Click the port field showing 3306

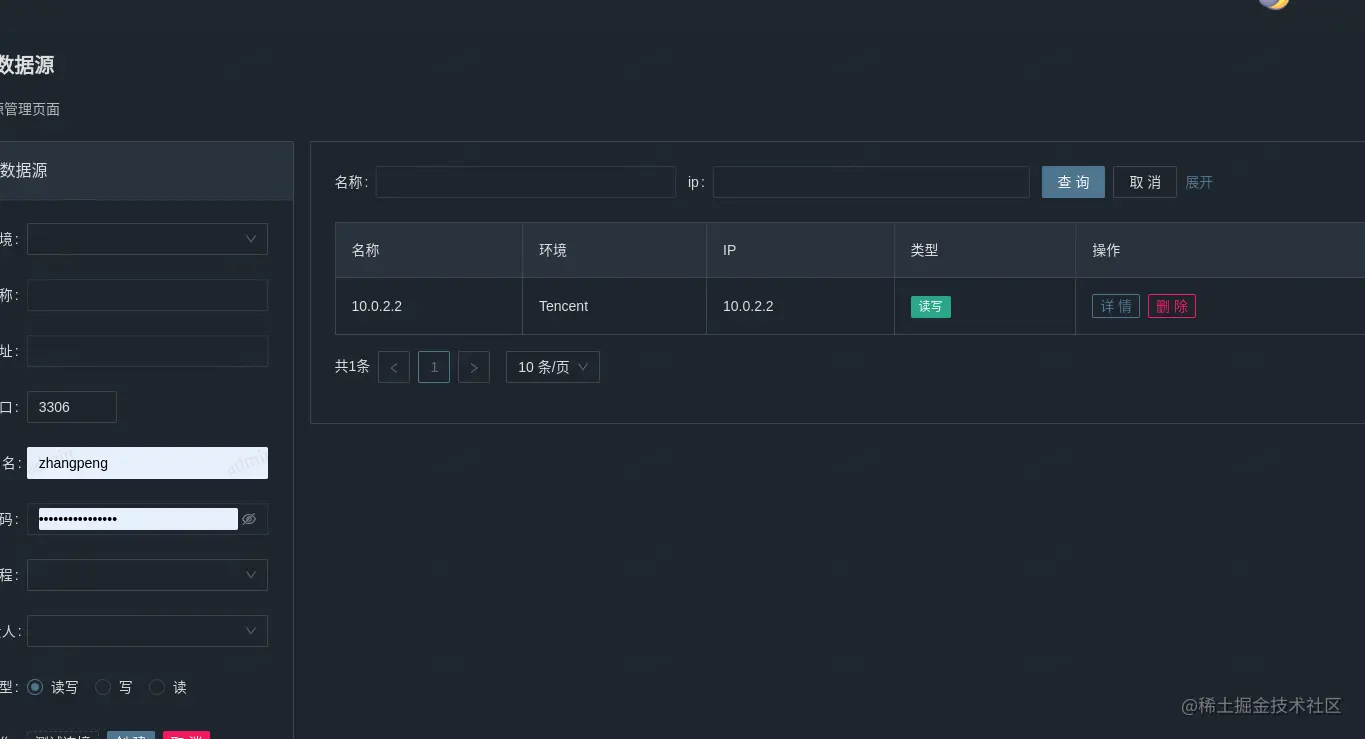(x=72, y=407)
